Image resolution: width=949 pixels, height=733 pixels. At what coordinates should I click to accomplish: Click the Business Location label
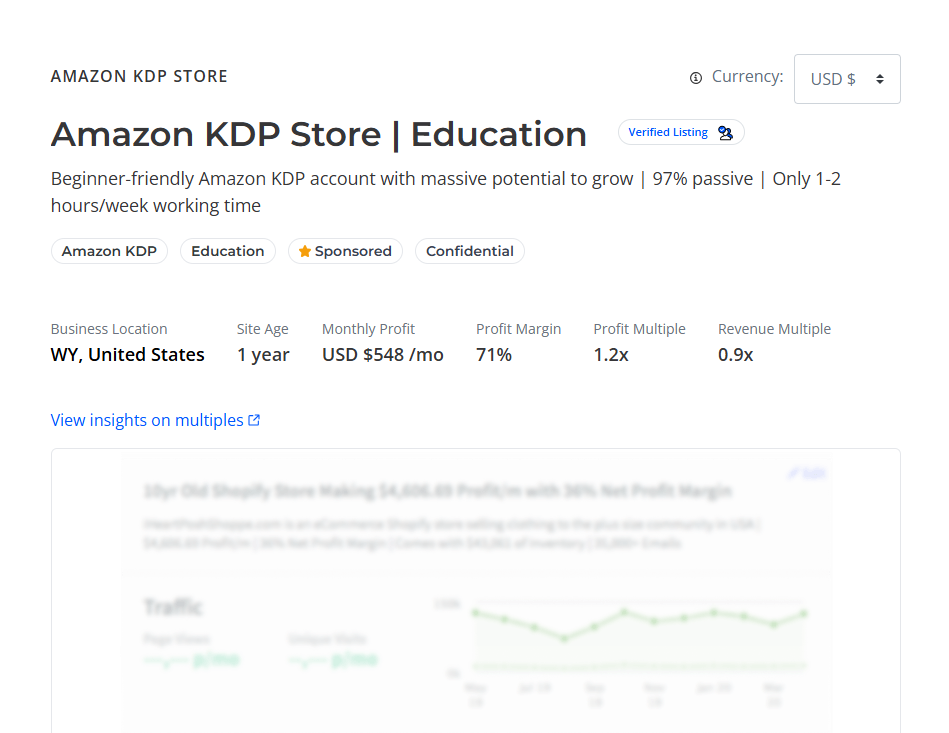[109, 329]
